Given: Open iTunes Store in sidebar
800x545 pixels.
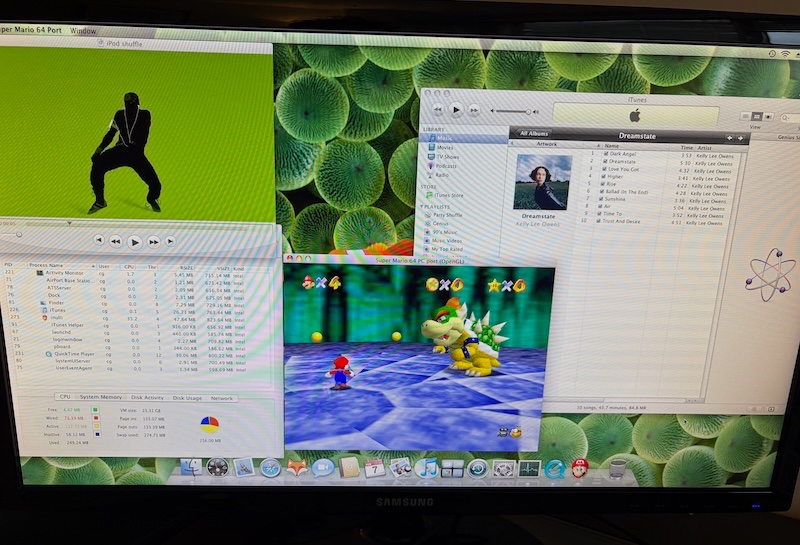Looking at the screenshot, I should pyautogui.click(x=444, y=195).
